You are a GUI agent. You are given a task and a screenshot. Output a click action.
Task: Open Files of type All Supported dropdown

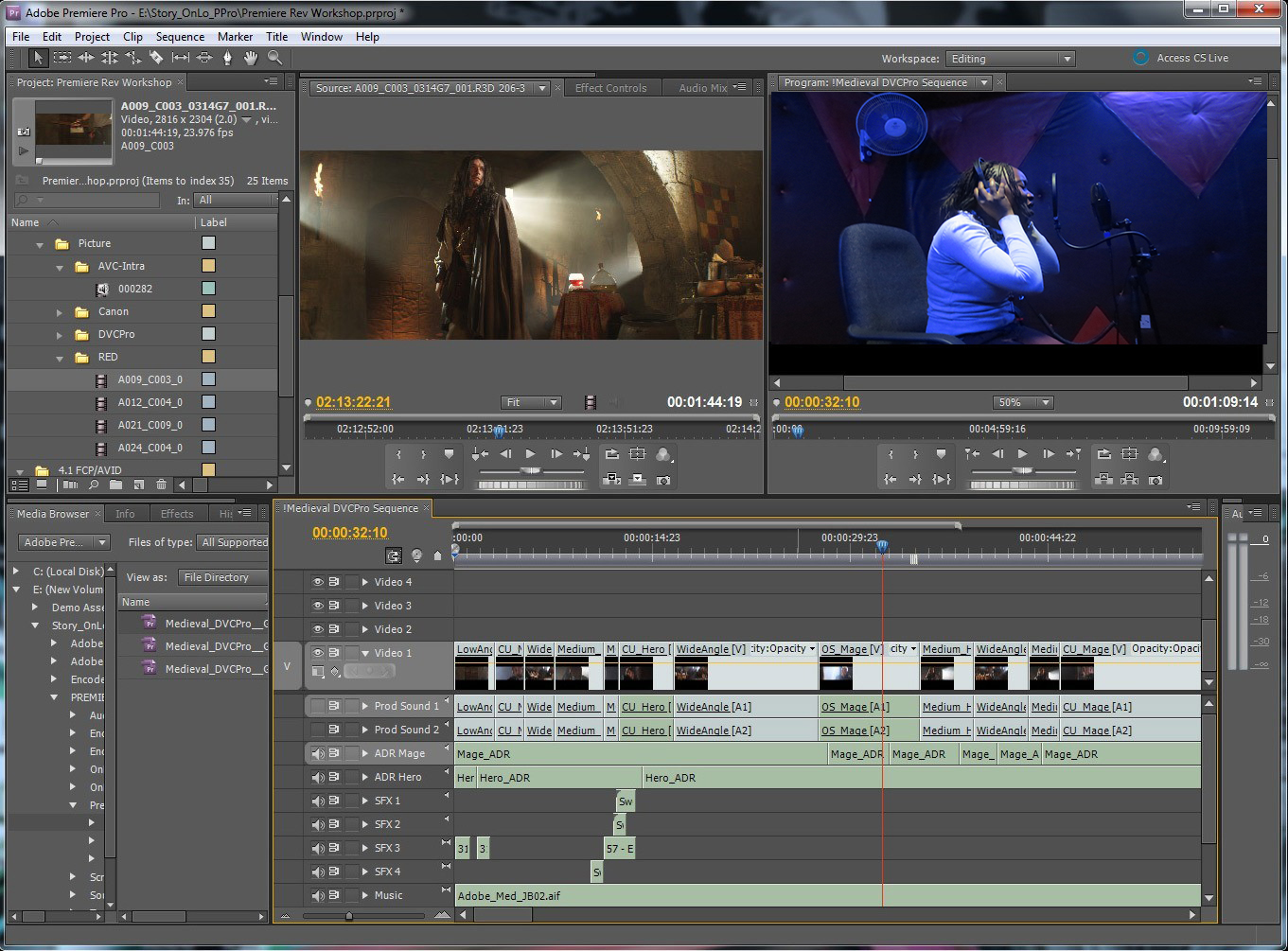coord(233,542)
